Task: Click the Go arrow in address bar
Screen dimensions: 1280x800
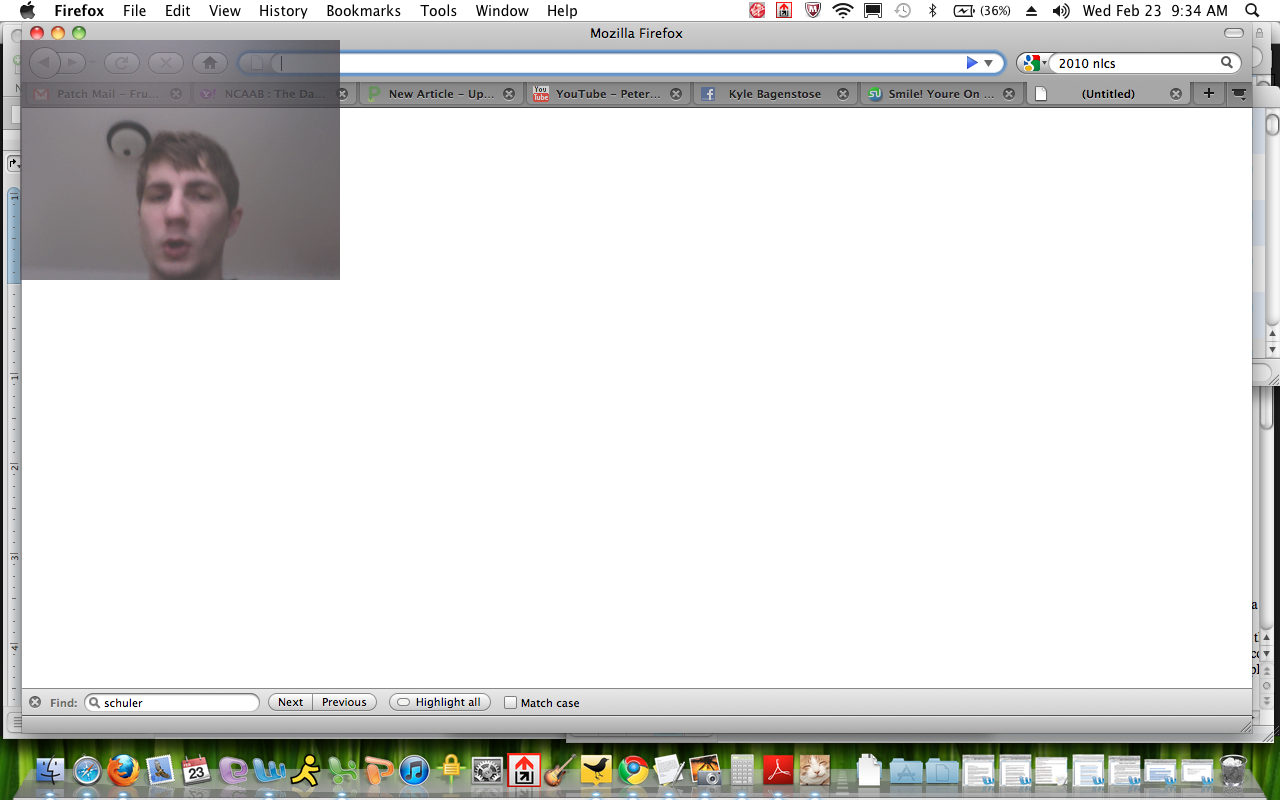Action: point(971,63)
